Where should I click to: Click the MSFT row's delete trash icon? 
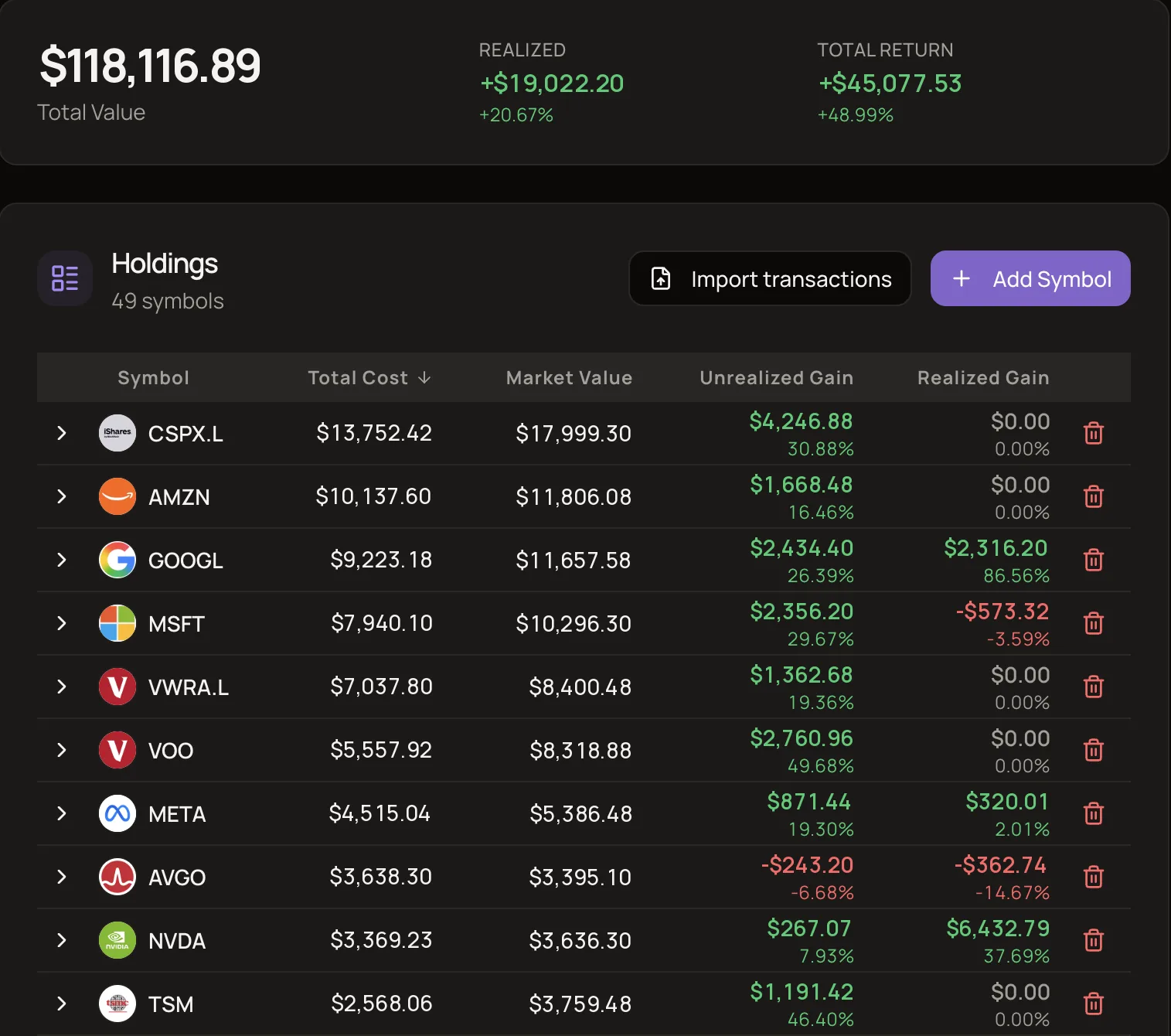1093,623
